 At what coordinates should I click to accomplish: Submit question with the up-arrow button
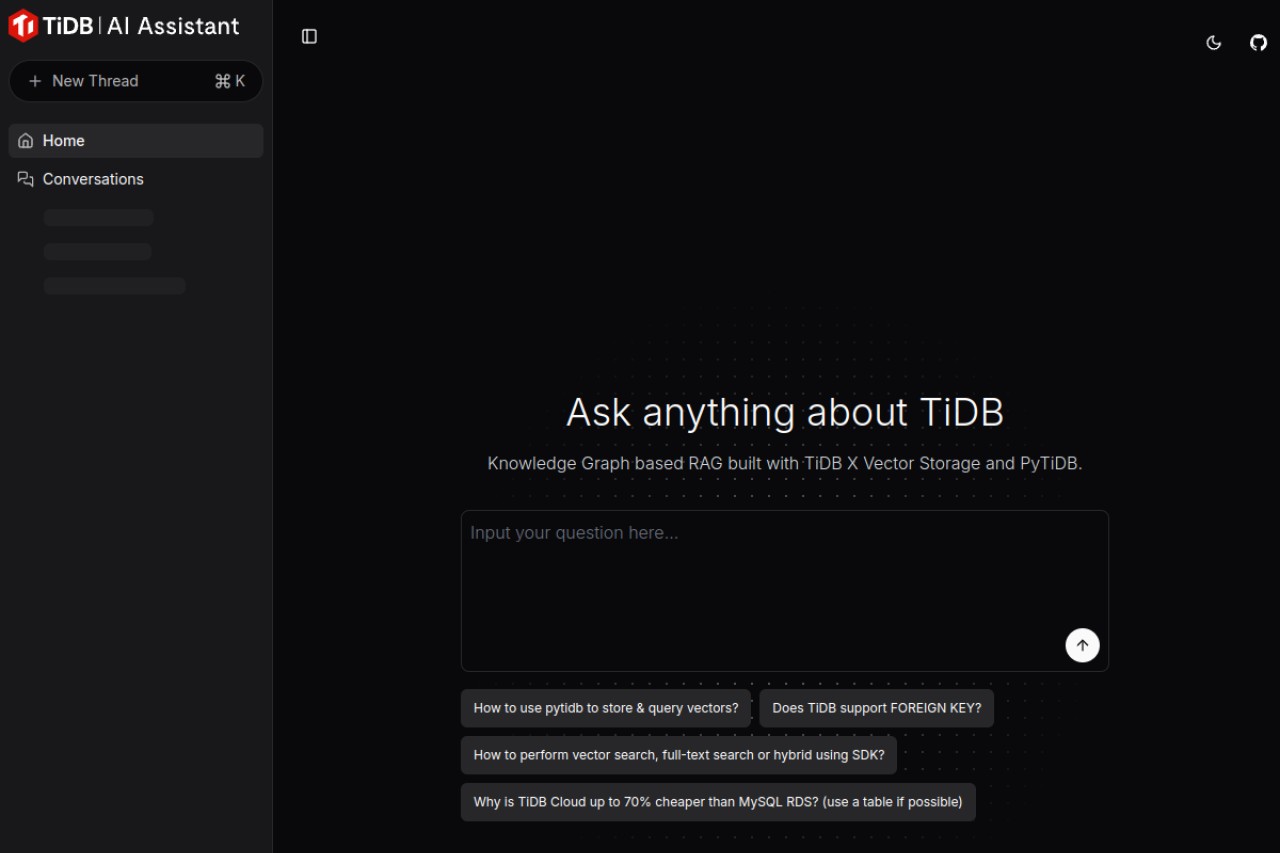click(1082, 645)
